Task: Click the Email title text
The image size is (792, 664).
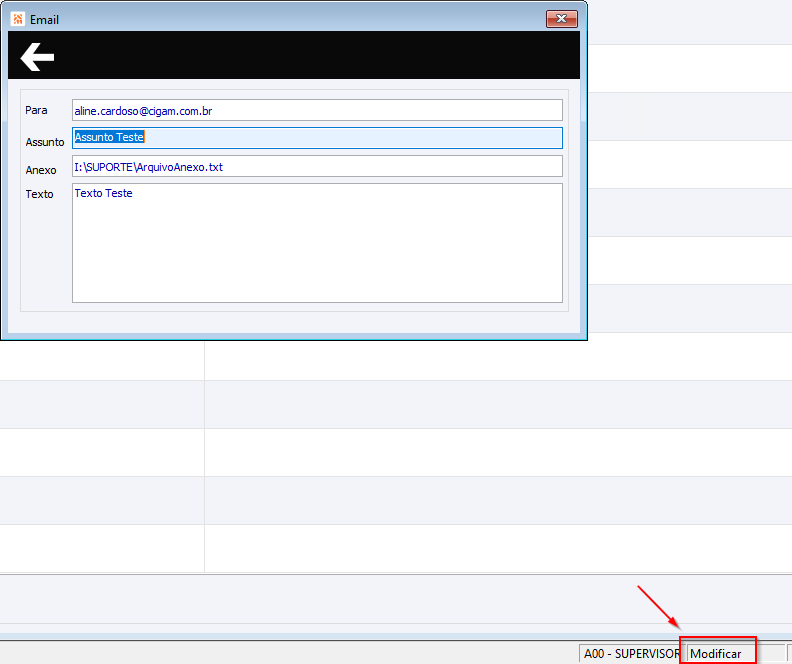Action: click(44, 20)
